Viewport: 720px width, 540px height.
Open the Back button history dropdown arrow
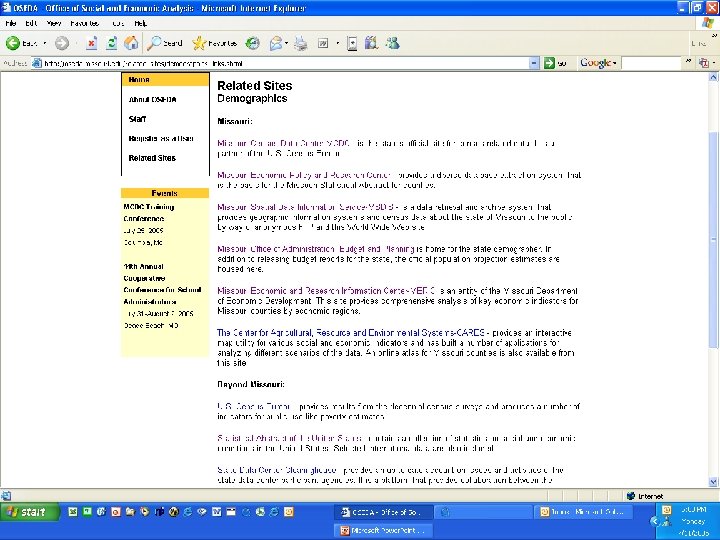[45, 43]
